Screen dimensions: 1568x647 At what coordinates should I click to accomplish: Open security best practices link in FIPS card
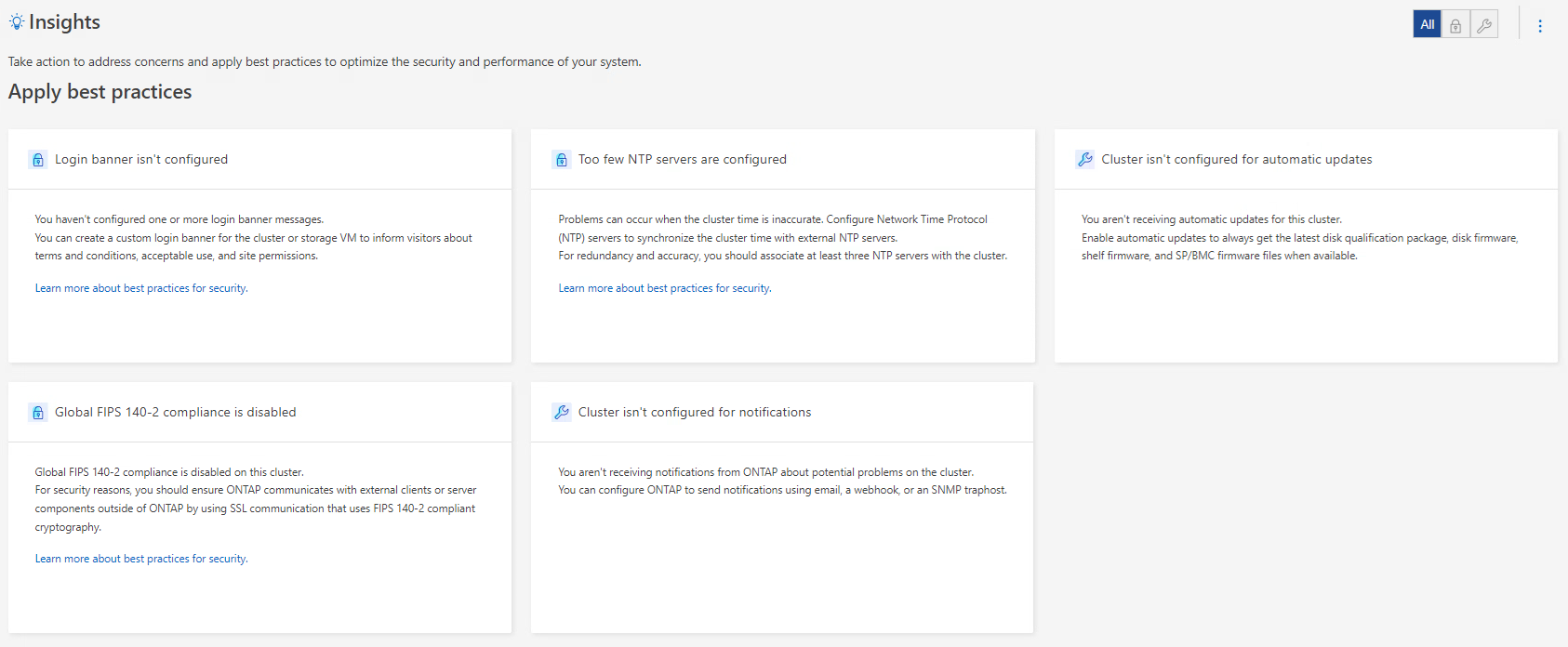click(141, 559)
